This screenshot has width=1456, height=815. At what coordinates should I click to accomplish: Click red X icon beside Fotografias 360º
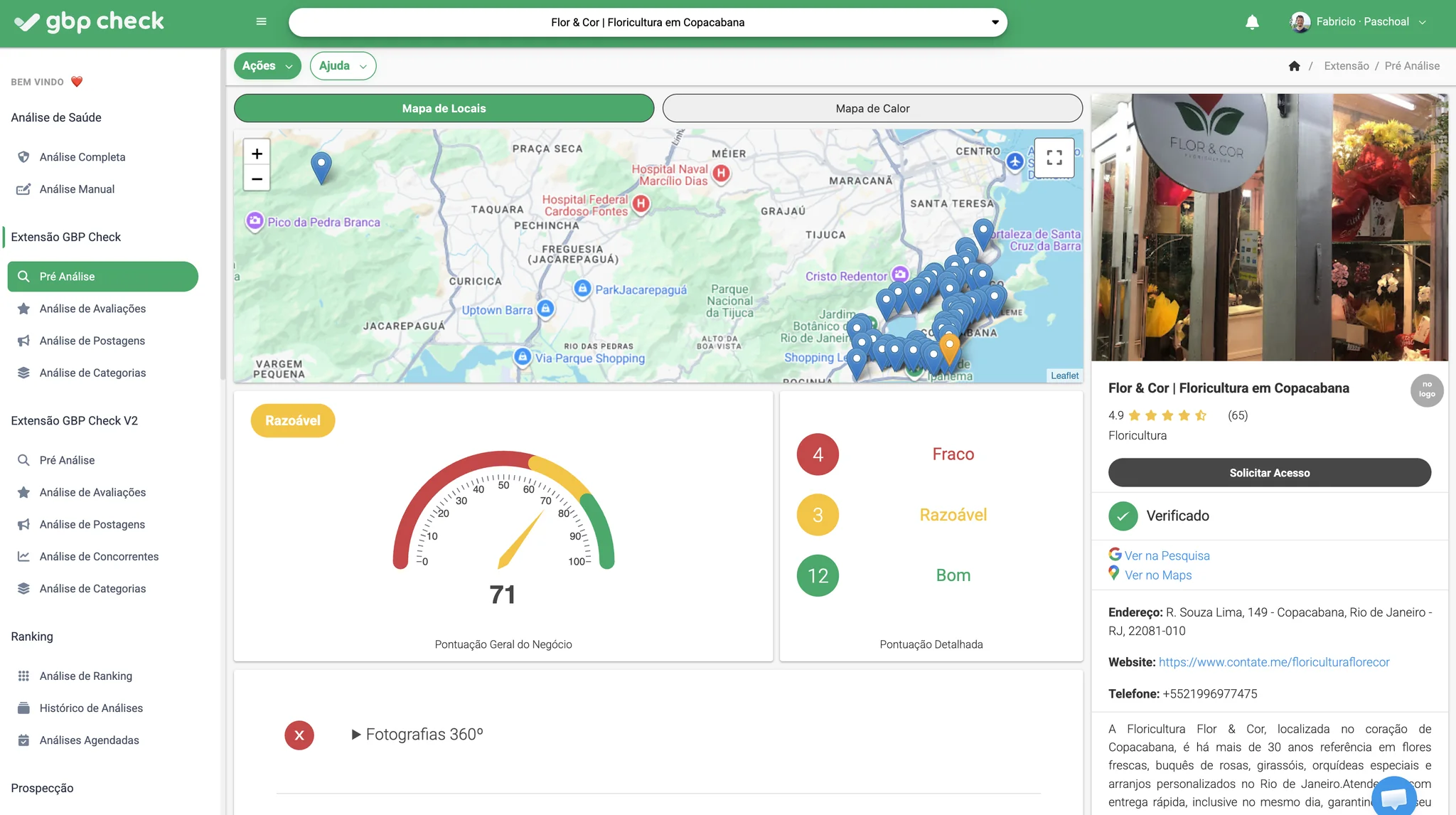(299, 735)
